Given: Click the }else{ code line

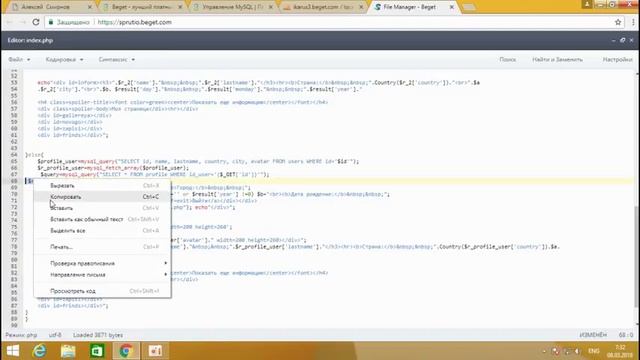Looking at the screenshot, I should point(34,155).
